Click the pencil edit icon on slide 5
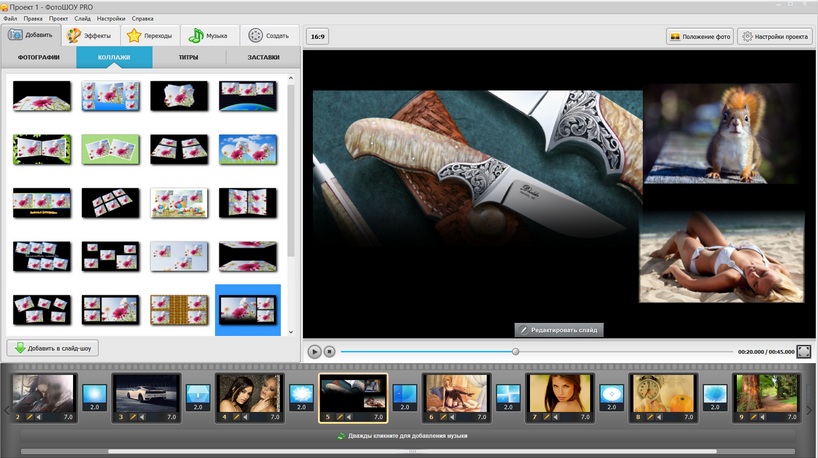 [339, 416]
